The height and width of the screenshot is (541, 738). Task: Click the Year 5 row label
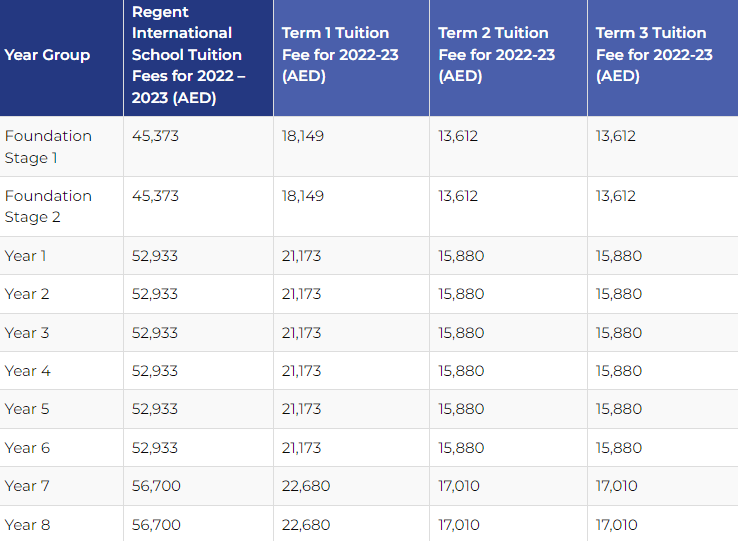[x=27, y=409]
